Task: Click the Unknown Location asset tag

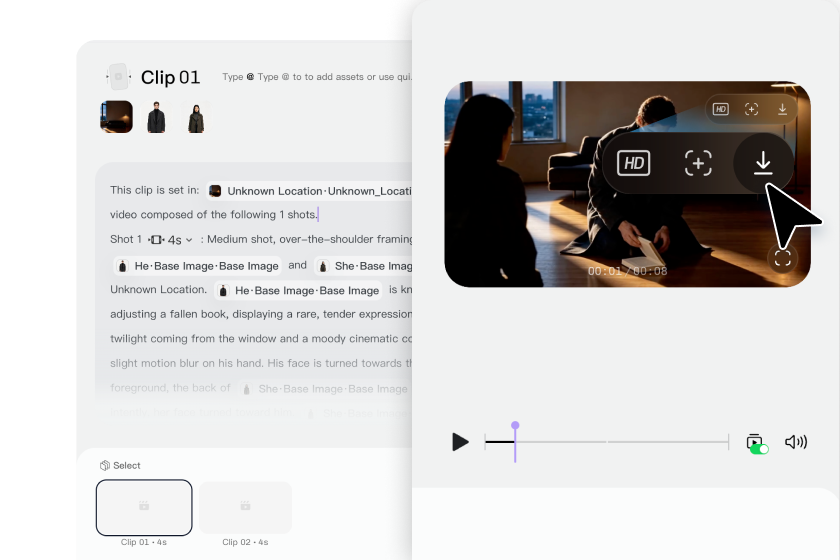Action: (310, 191)
